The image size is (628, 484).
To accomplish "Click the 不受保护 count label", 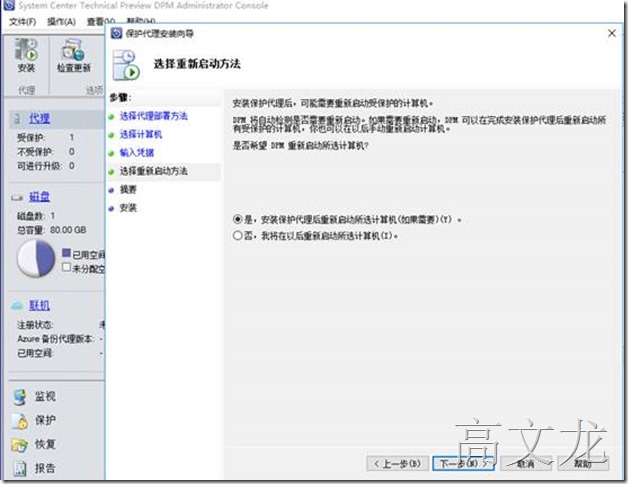I will 34,152.
